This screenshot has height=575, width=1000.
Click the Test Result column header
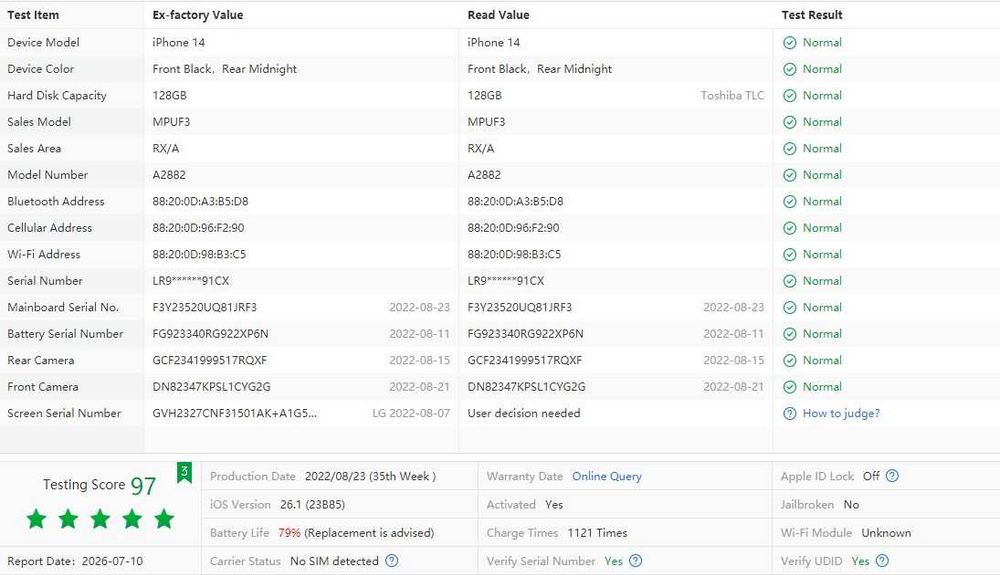click(812, 15)
